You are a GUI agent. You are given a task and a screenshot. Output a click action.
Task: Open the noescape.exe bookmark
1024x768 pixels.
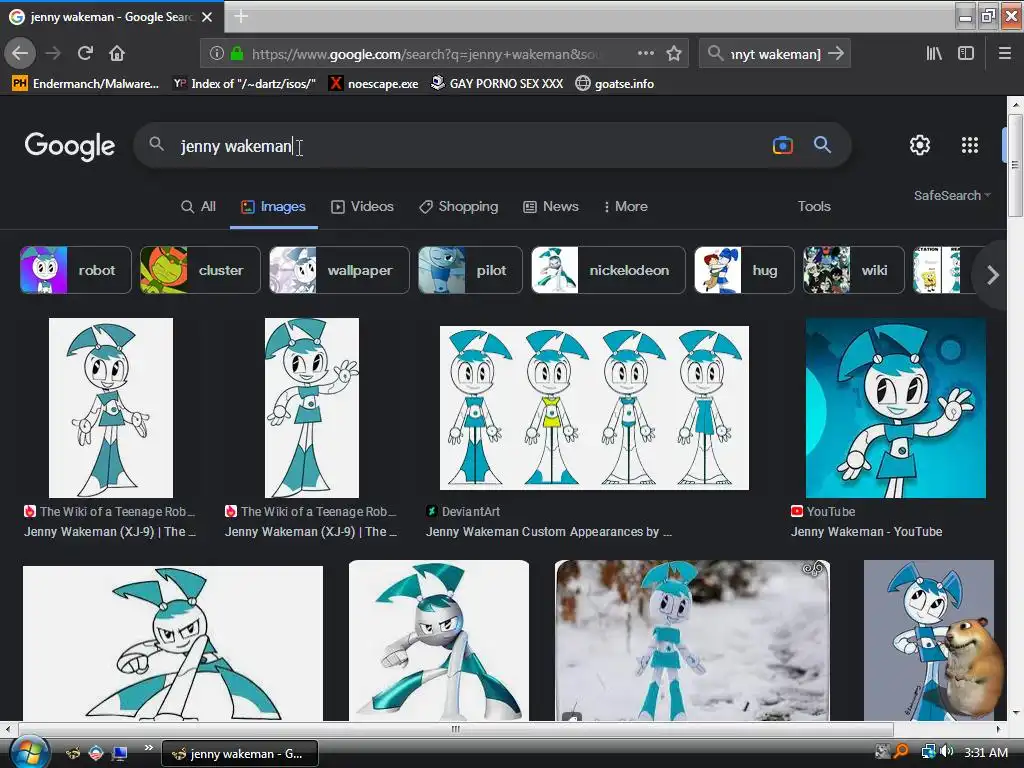tap(373, 84)
